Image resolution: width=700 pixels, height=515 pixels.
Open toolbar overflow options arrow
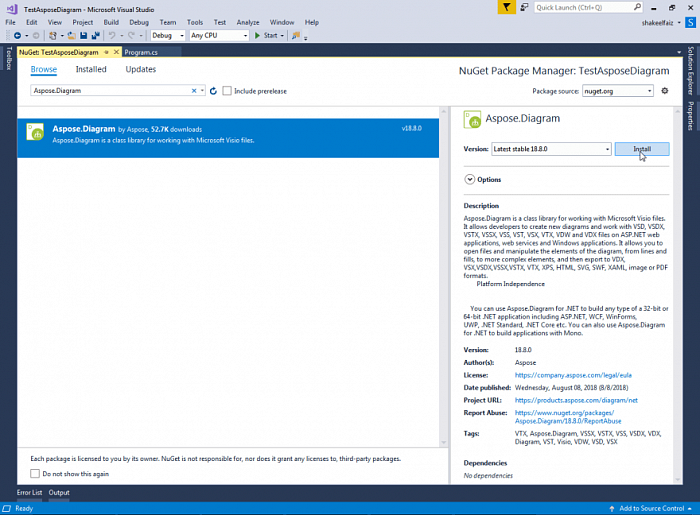point(306,38)
